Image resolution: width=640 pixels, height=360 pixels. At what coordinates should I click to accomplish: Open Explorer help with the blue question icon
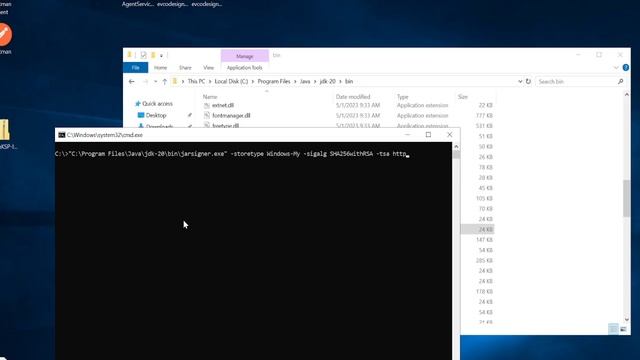click(x=626, y=67)
